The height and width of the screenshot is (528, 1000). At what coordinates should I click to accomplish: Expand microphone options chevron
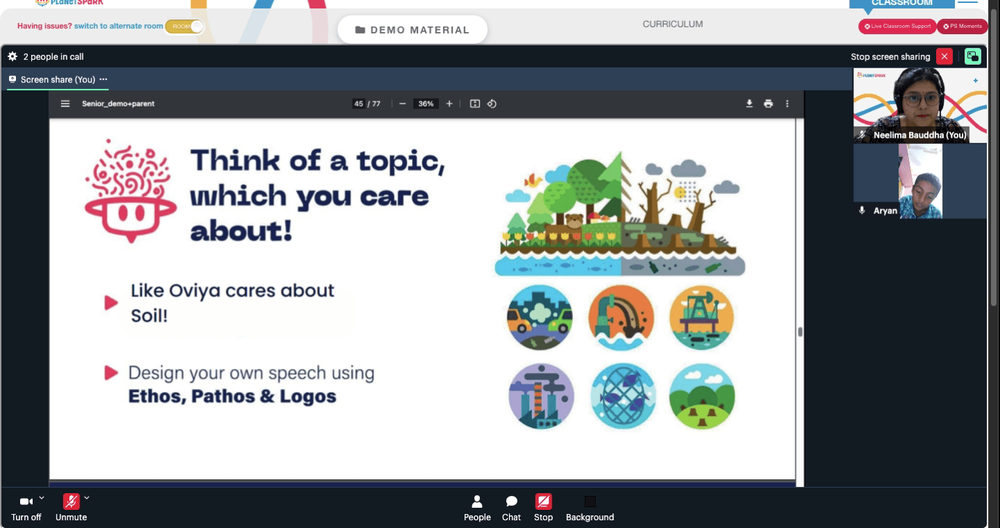coord(87,498)
